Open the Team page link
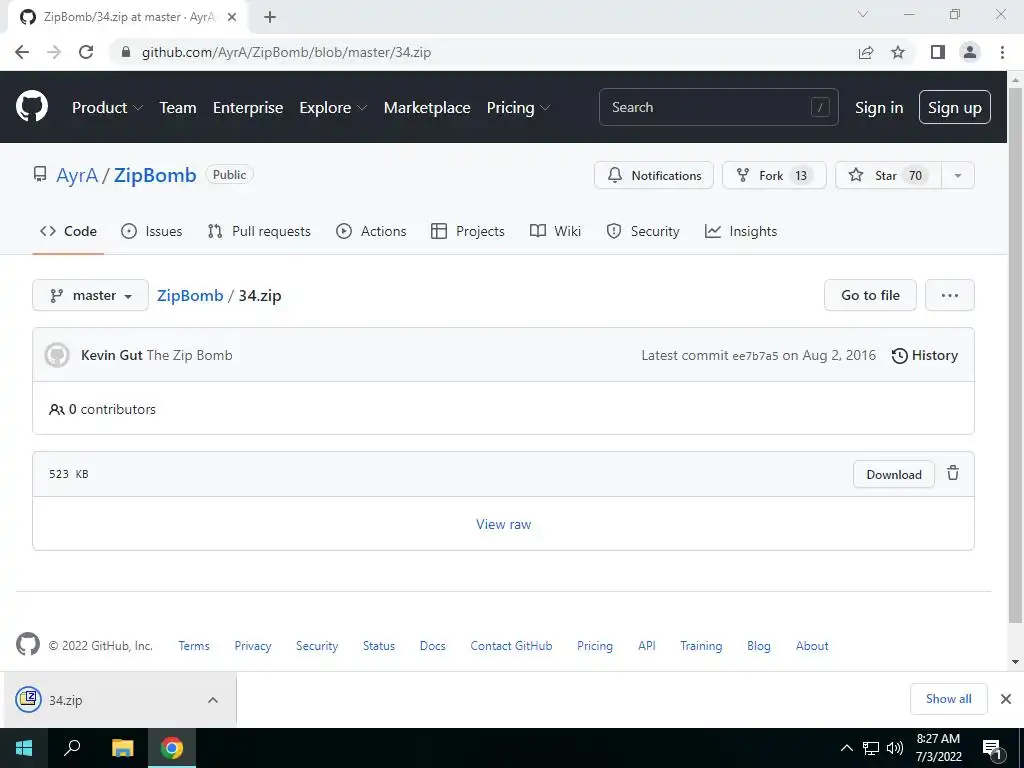Viewport: 1024px width, 768px height. click(x=178, y=108)
